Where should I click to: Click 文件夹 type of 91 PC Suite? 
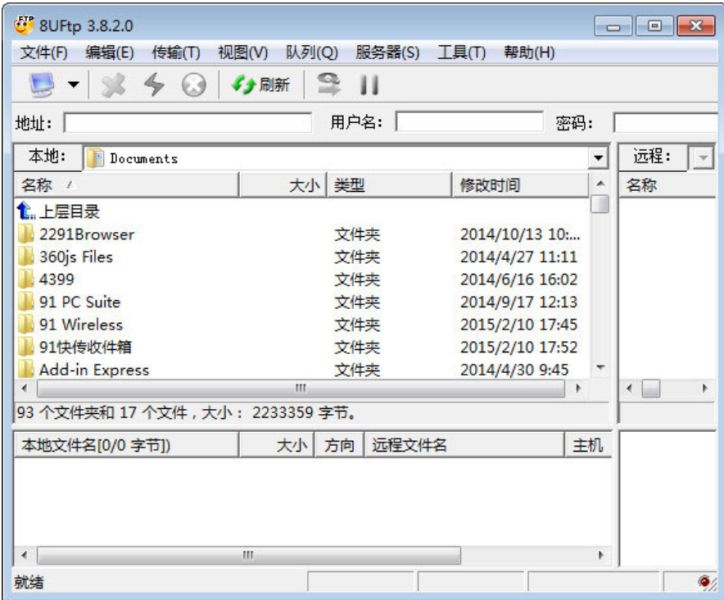357,302
